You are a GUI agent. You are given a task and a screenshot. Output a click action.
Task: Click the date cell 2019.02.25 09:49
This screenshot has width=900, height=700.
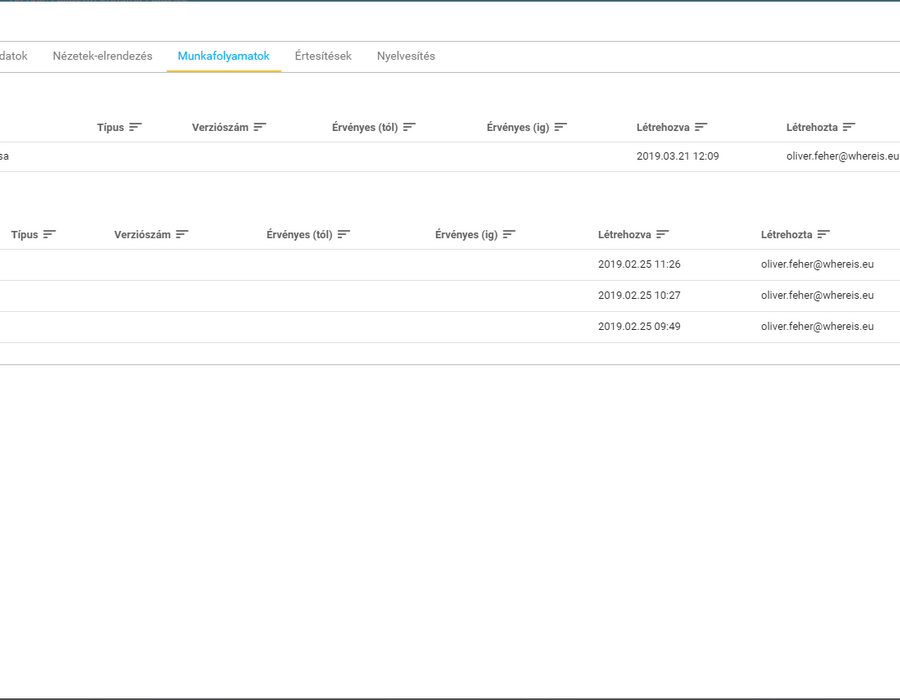(x=639, y=326)
